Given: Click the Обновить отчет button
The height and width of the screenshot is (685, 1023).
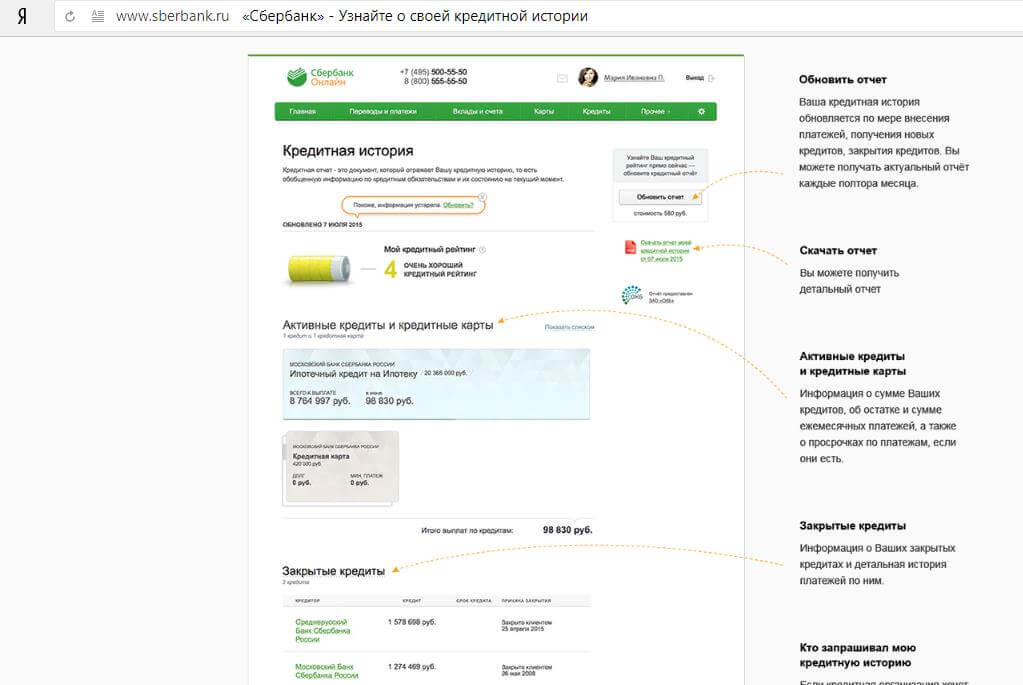Looking at the screenshot, I should point(660,197).
